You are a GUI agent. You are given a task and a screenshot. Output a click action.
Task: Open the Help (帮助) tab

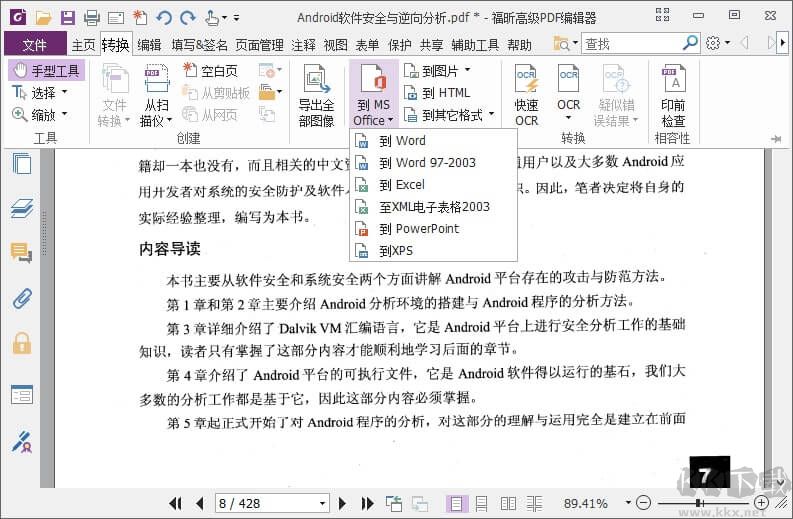point(519,45)
